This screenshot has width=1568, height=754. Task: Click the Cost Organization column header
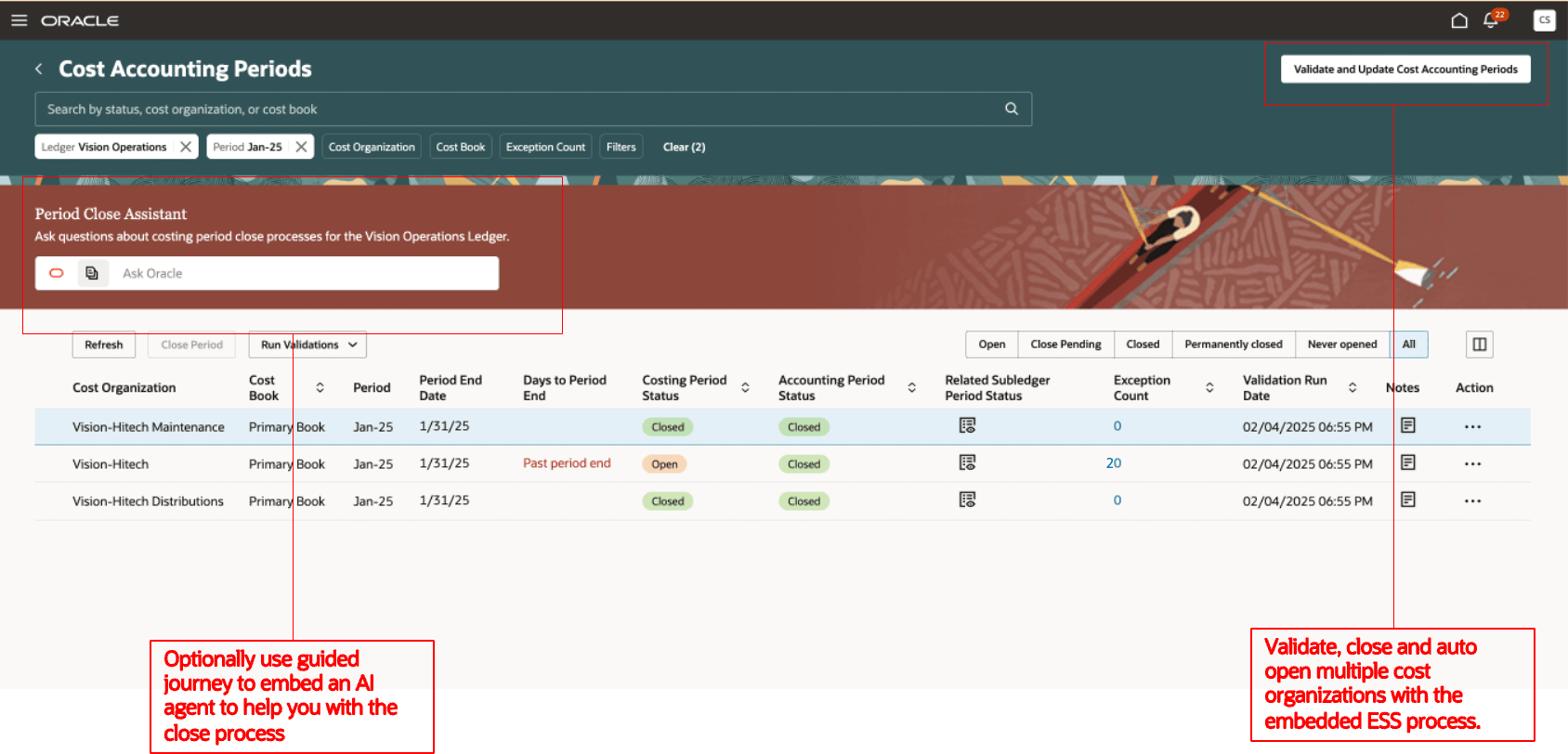[124, 388]
